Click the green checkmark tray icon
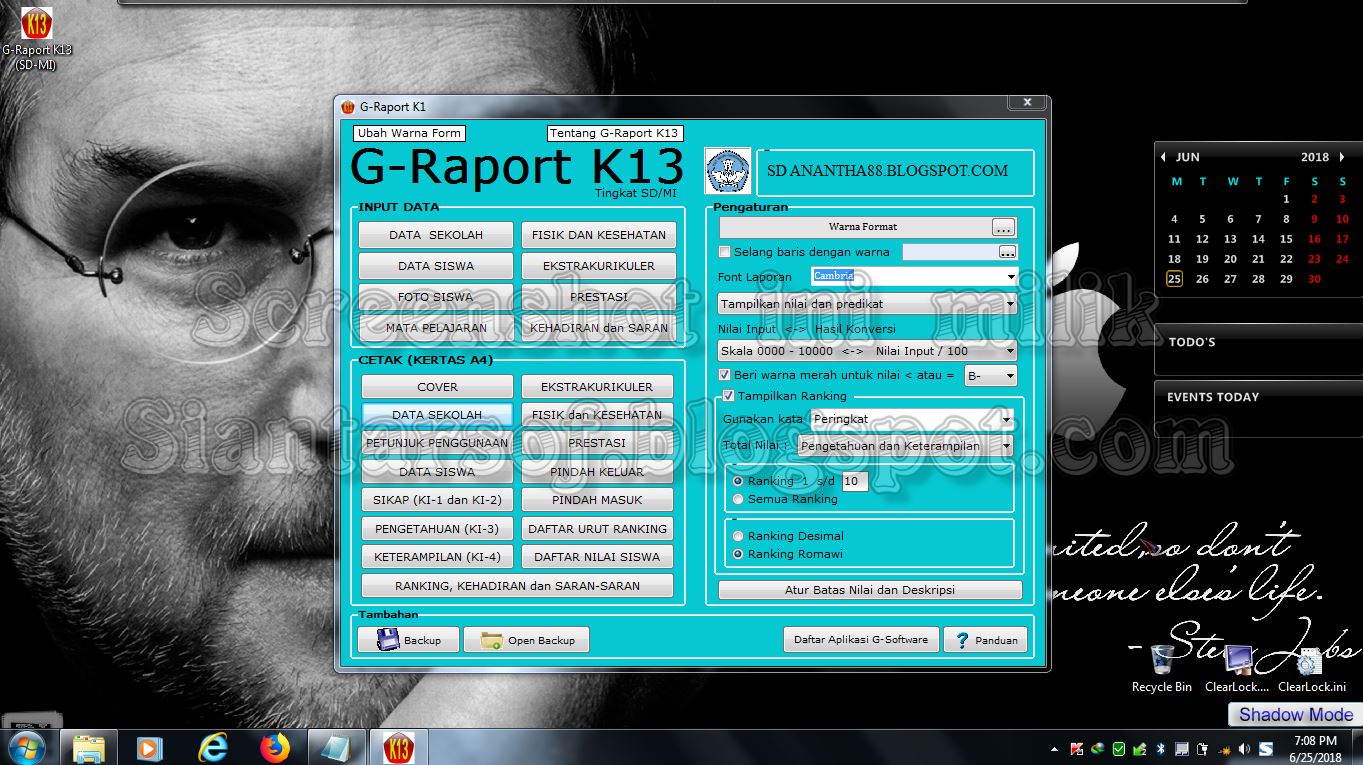 click(x=1119, y=748)
